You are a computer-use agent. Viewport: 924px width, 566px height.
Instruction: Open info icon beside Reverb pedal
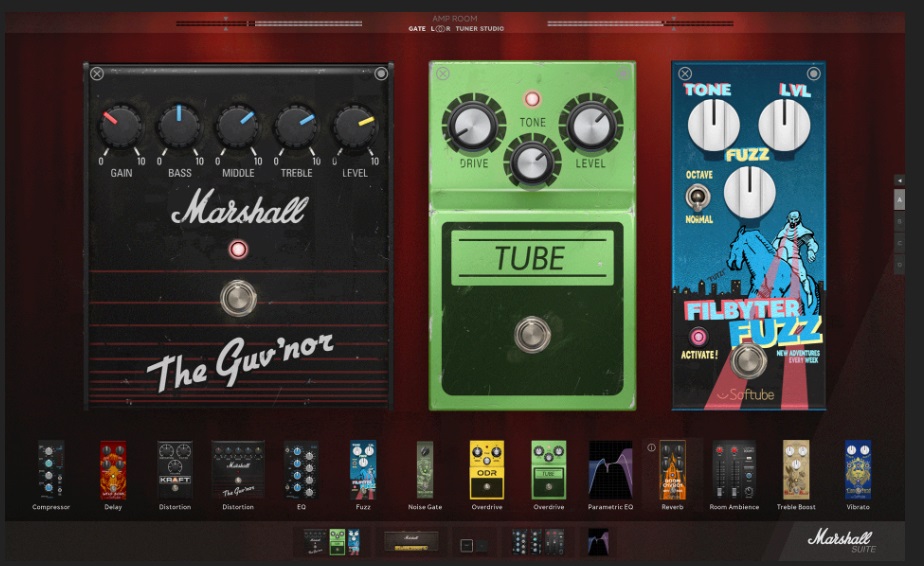pos(651,447)
